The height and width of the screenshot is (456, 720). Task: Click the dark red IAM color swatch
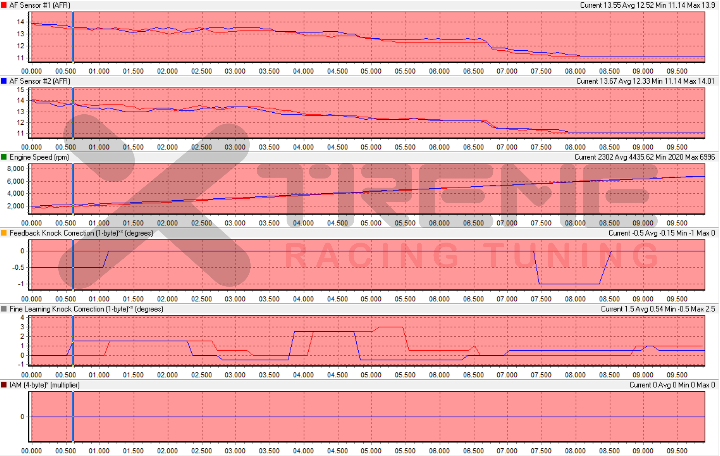coord(4,384)
